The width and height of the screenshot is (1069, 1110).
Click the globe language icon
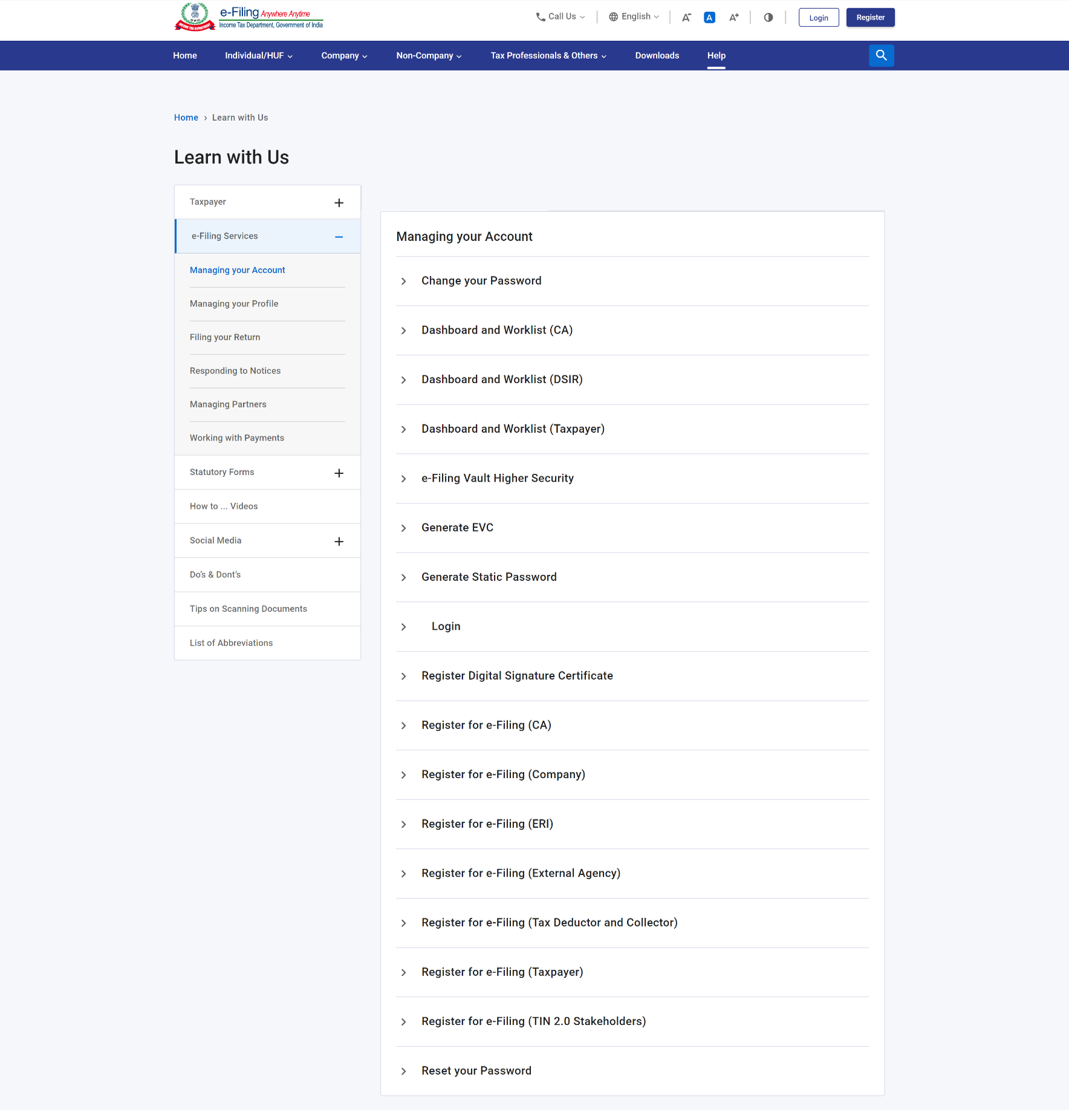click(x=614, y=17)
